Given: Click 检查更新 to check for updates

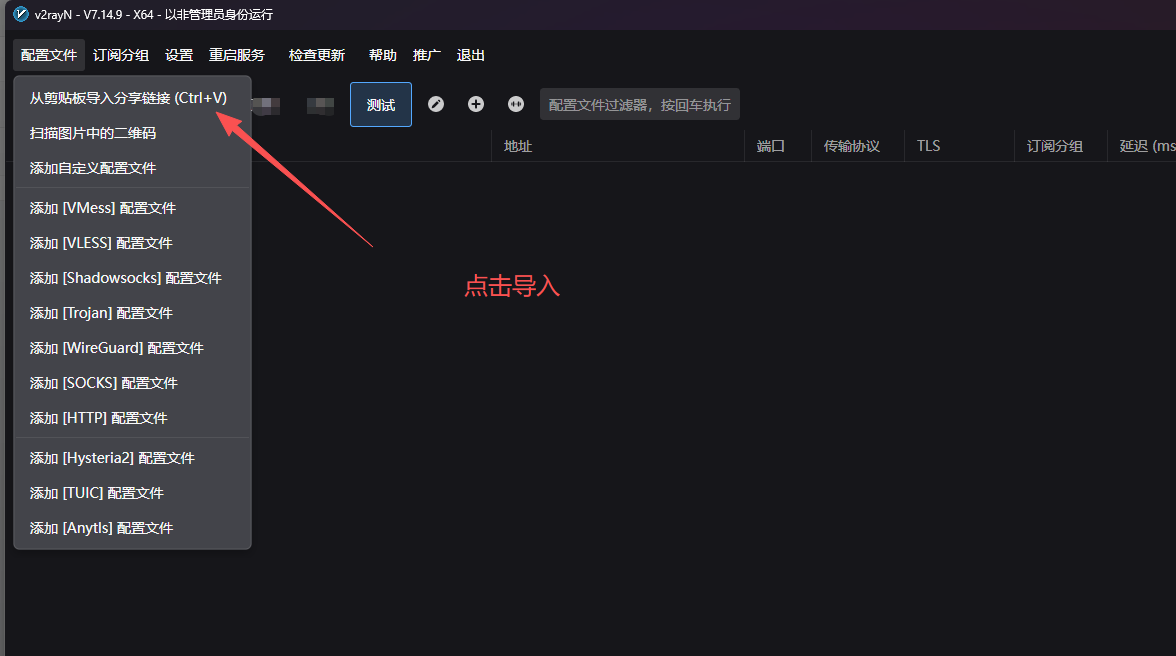Looking at the screenshot, I should pyautogui.click(x=317, y=55).
